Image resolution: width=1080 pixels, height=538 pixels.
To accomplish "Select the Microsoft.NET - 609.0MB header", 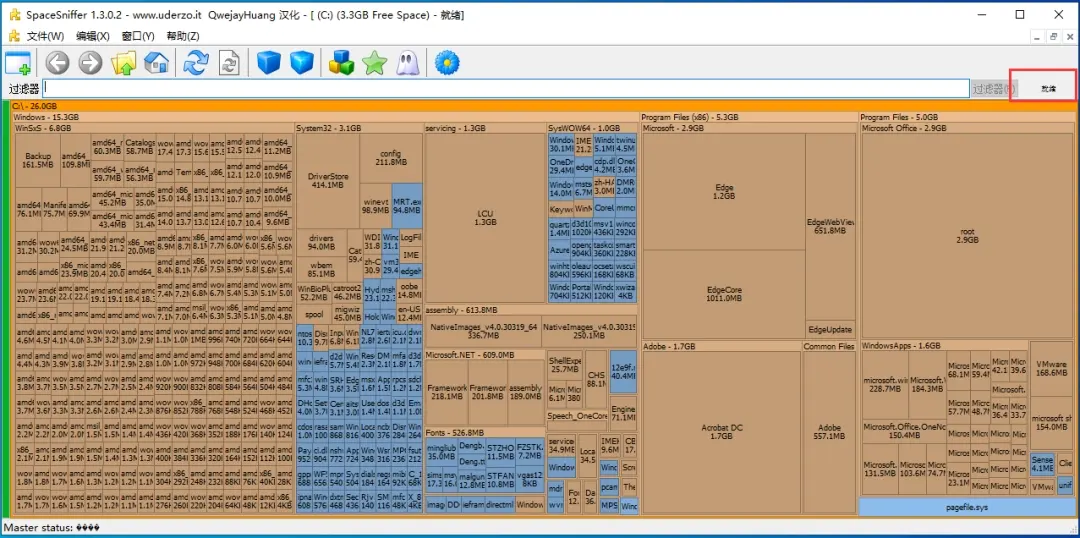I will (485, 355).
